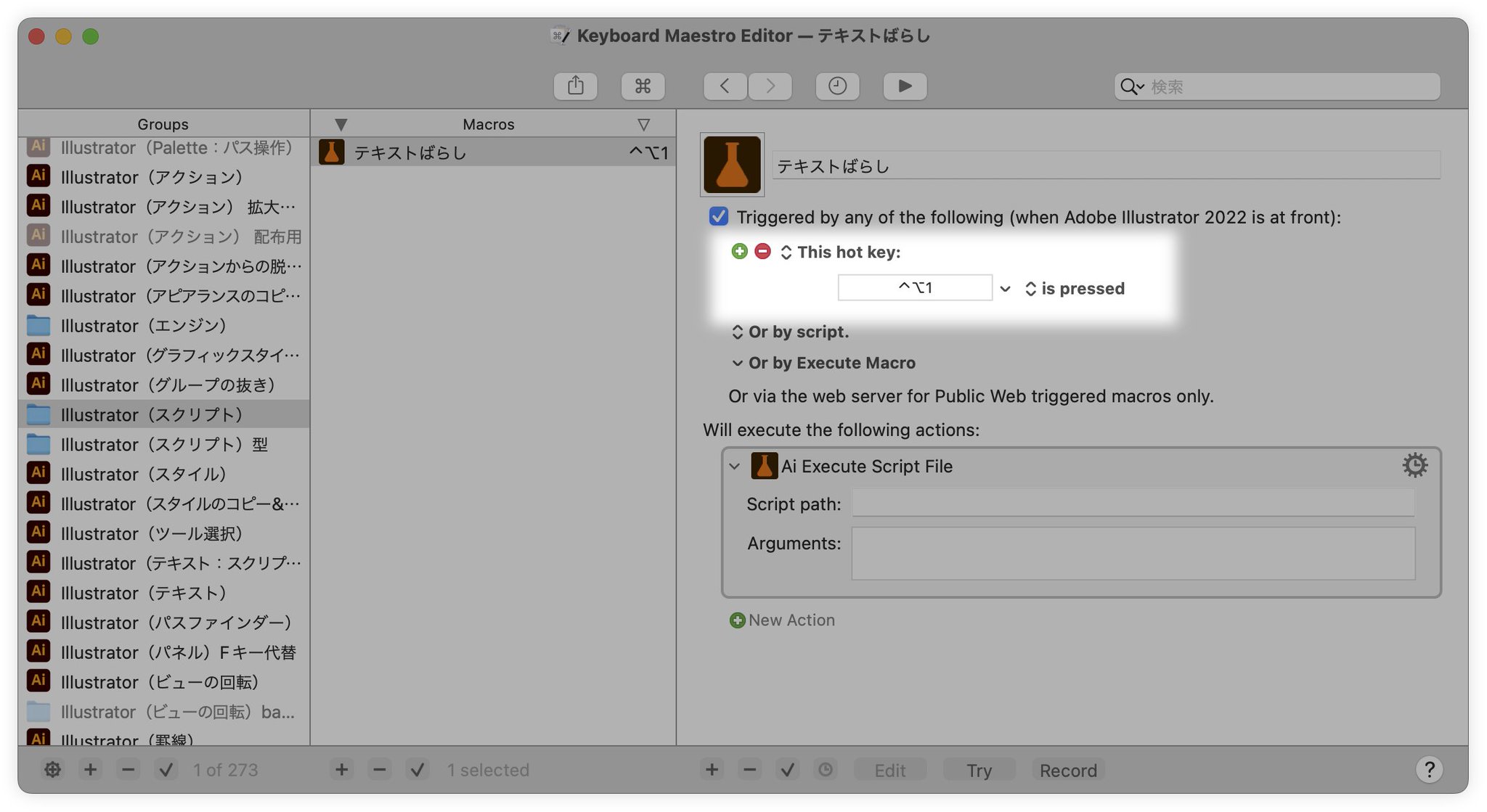The image size is (1487, 812).
Task: Click the Script path input field
Action: 1133,503
